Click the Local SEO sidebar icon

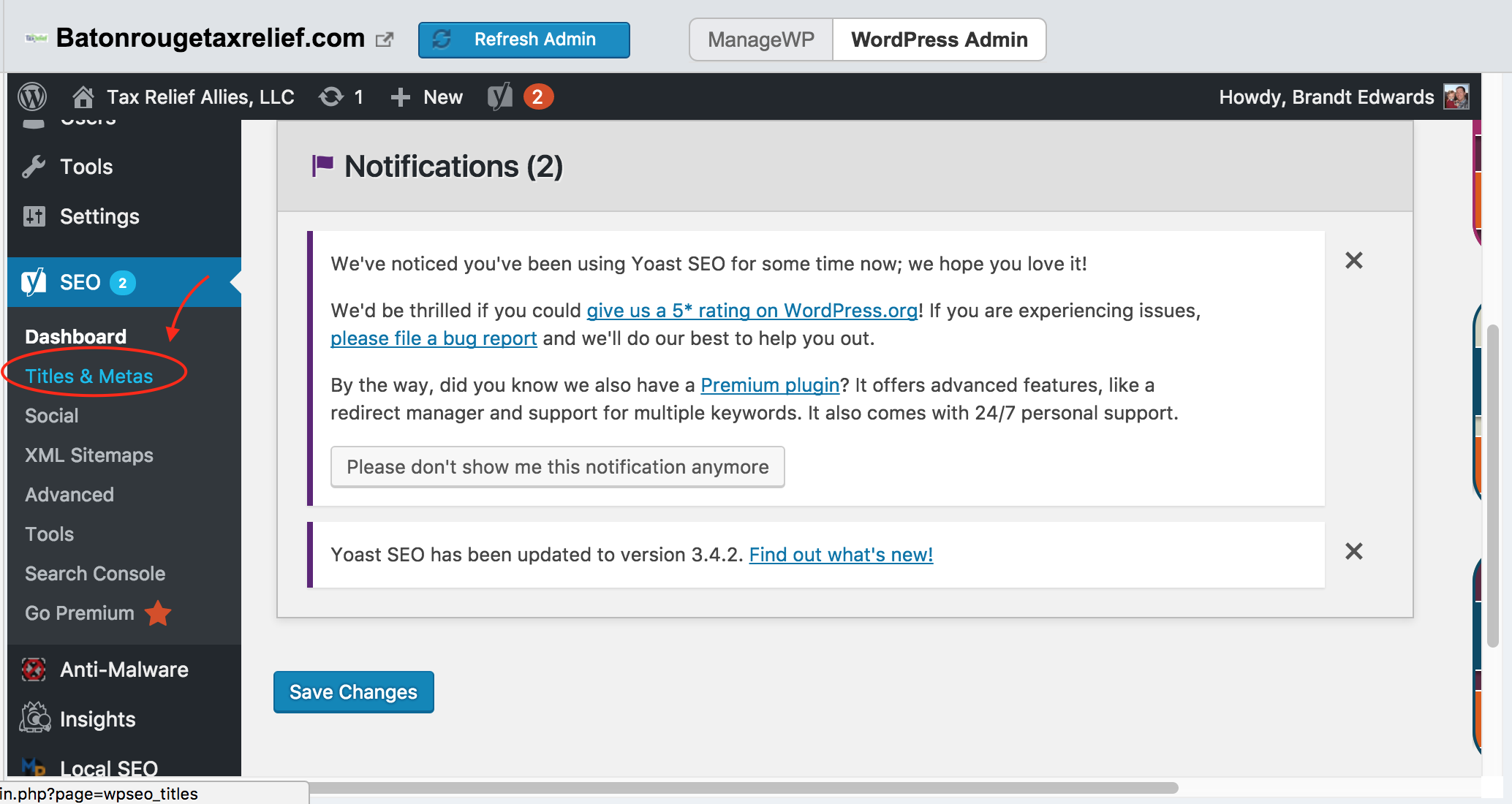click(x=34, y=767)
